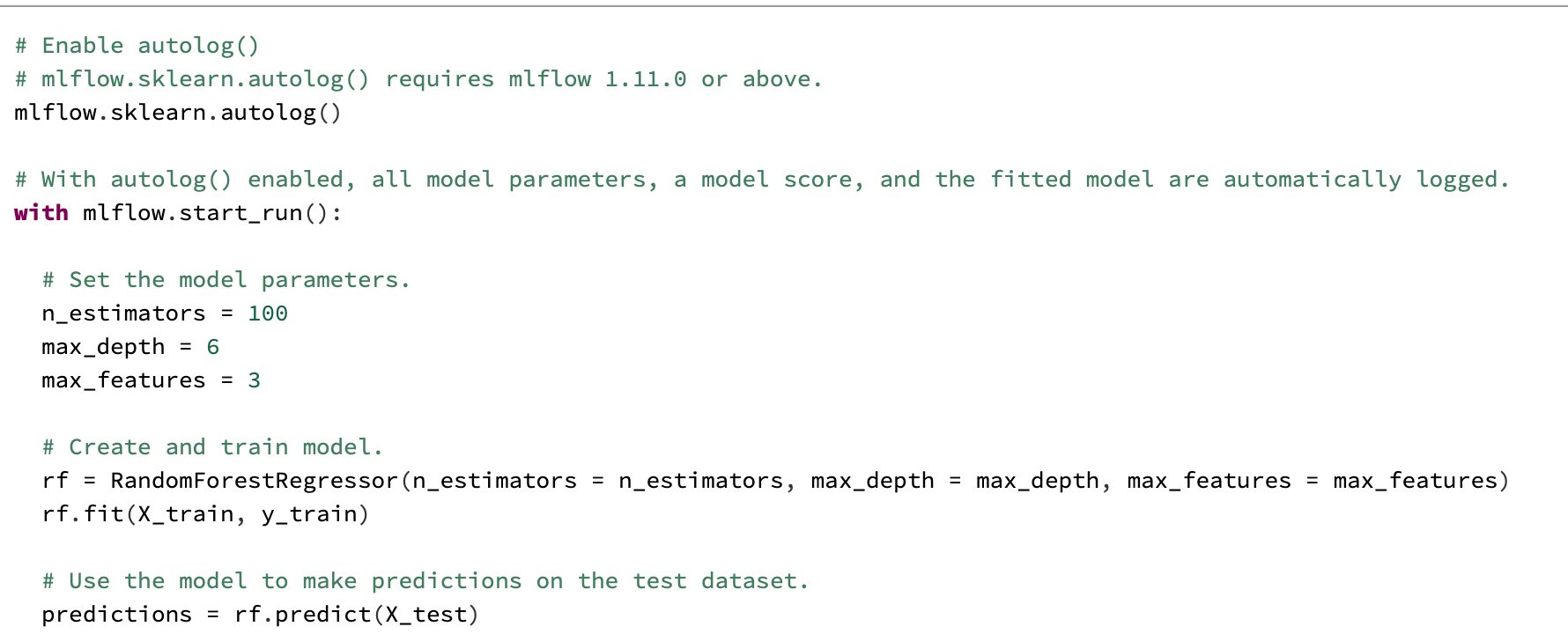Place cursor on rf.fit method call
The height and width of the screenshot is (634, 1568).
83,514
